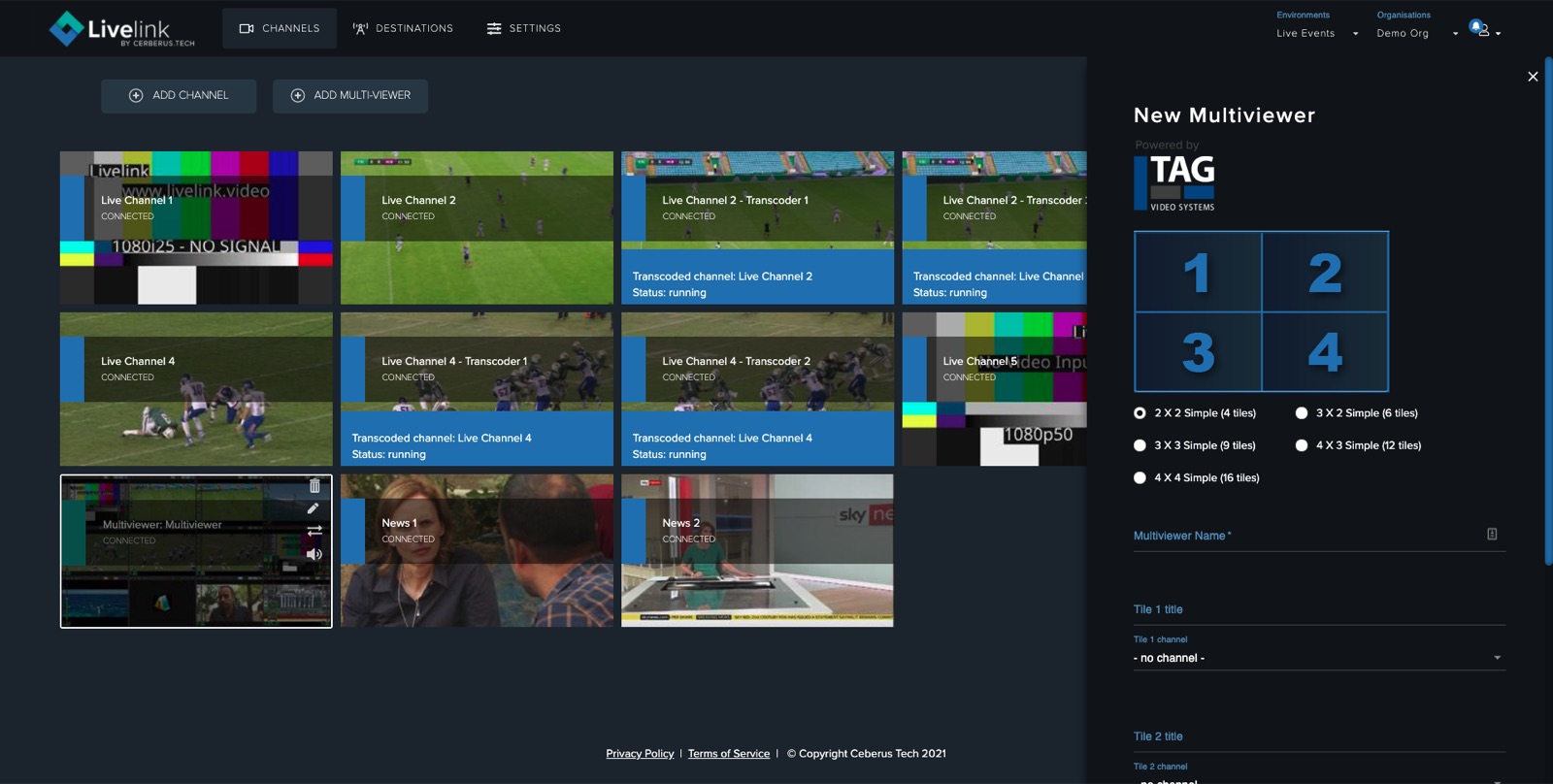Choose 4 X 3 Simple (12 tiles)
This screenshot has width=1553, height=784.
point(1302,445)
